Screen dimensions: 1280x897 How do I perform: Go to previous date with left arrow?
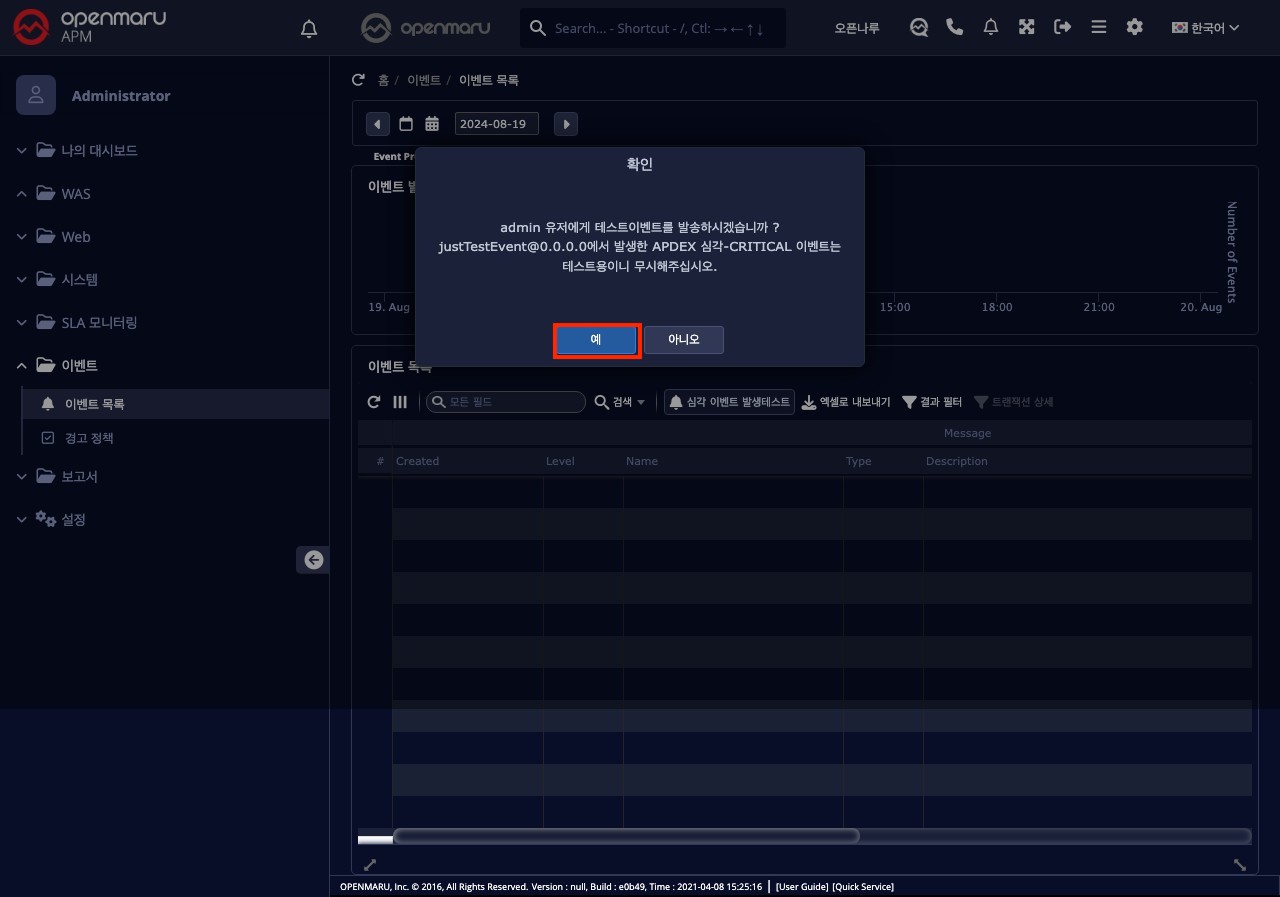pos(377,124)
